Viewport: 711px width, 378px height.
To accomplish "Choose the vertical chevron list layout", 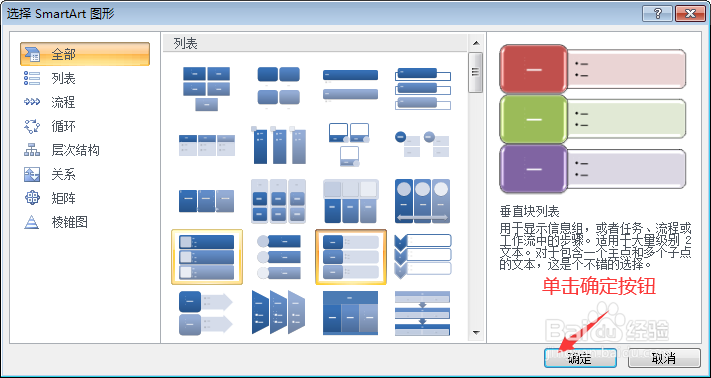I will [423, 257].
